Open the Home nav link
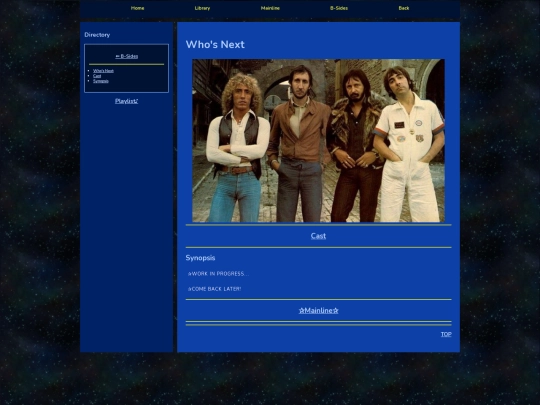Screen dimensions: 540x405 (x=137, y=8)
